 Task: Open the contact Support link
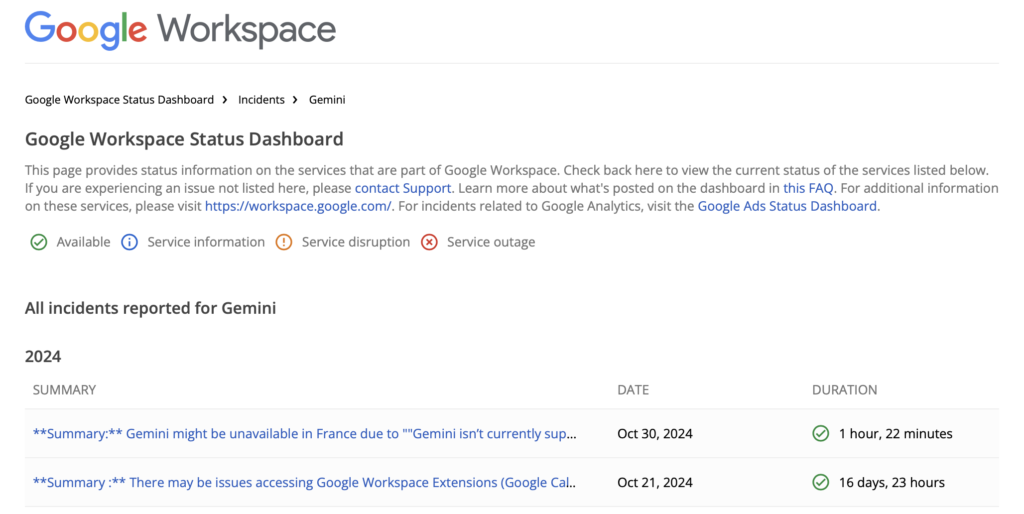pyautogui.click(x=403, y=188)
